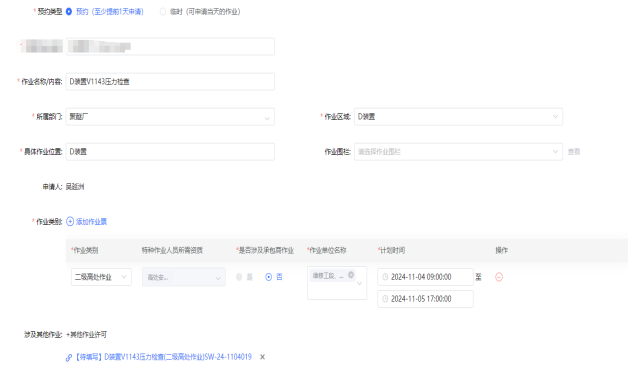The width and height of the screenshot is (629, 371).
Task: Click the clock icon in end time field
Action: [385, 299]
